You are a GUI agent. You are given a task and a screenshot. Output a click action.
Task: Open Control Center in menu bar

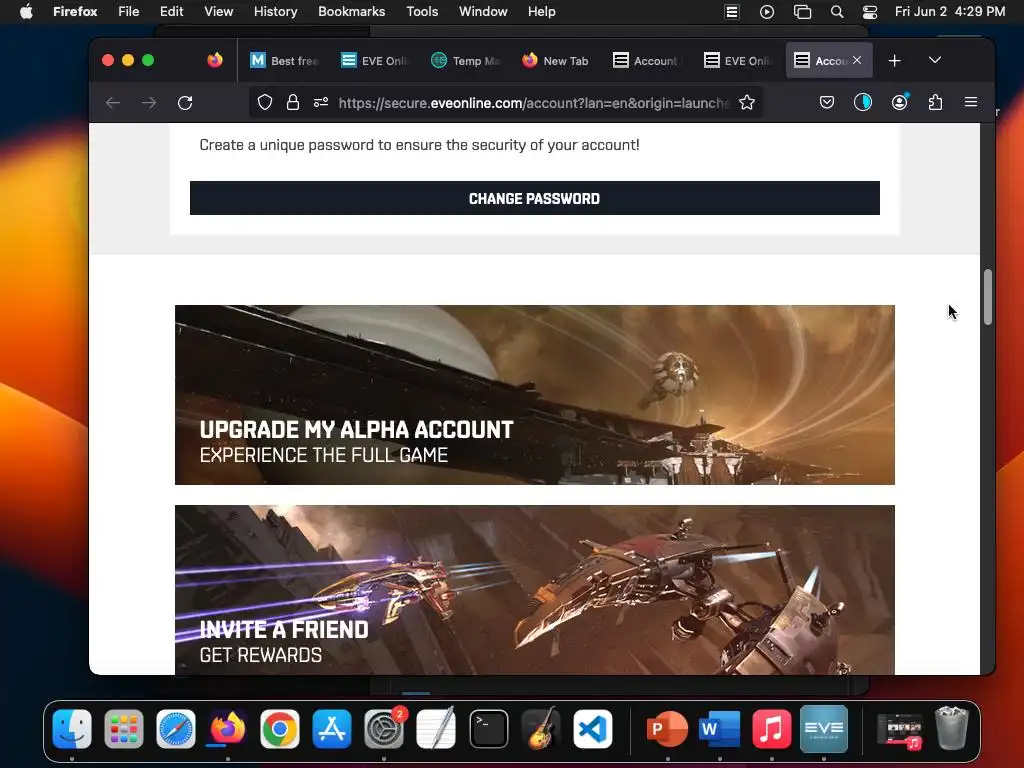pyautogui.click(x=870, y=12)
